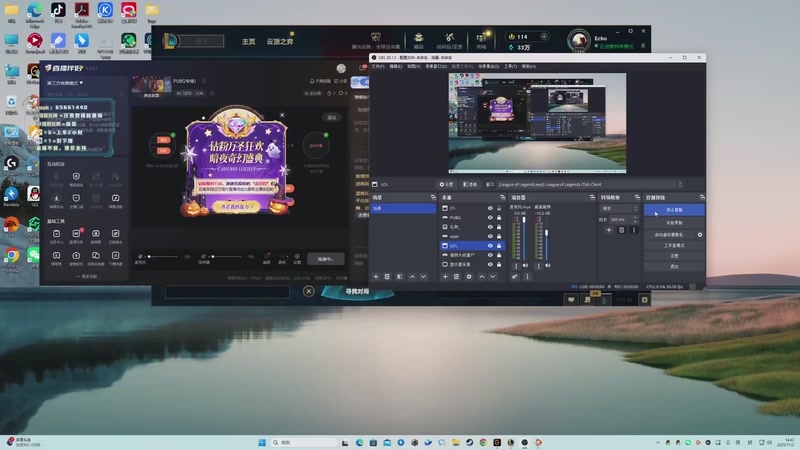800x450 pixels.
Task: Close the Halloween promotion popup
Action: [282, 115]
